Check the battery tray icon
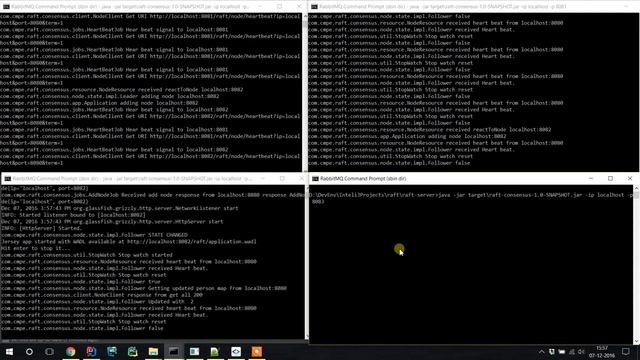 [x=562, y=351]
